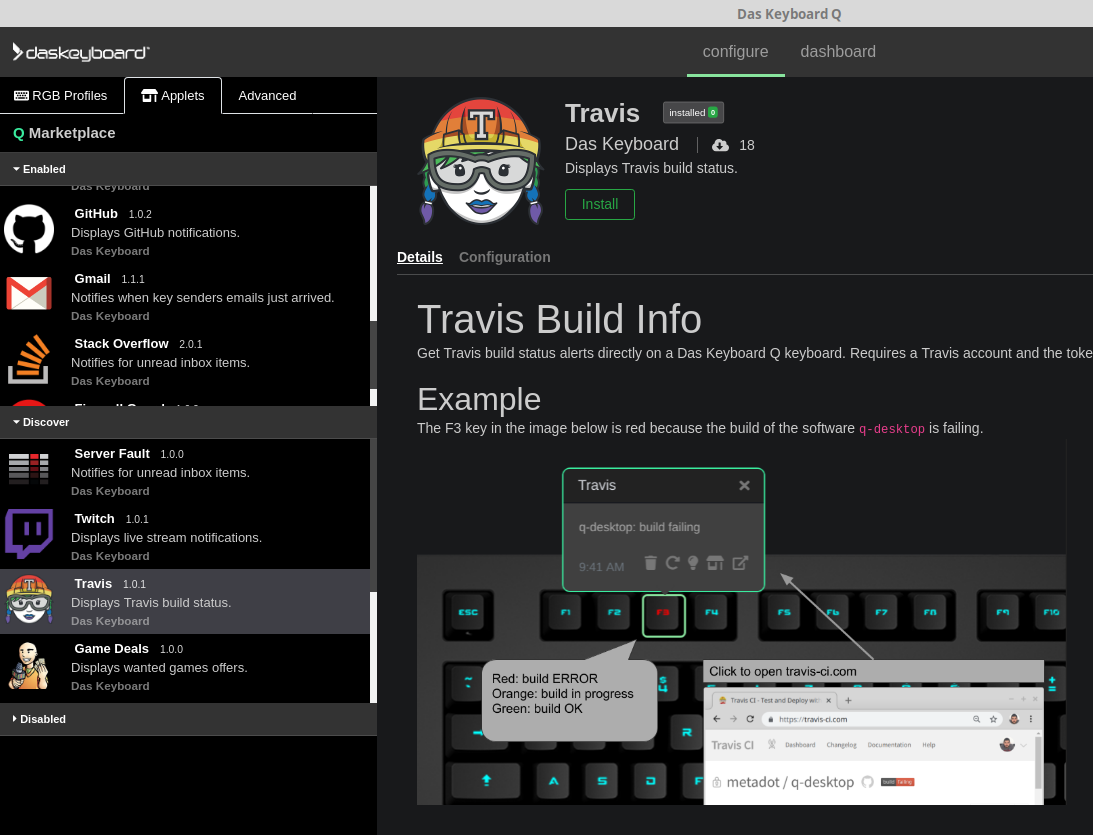Select the Travis name in Discover list
1093x835 pixels.
[93, 583]
